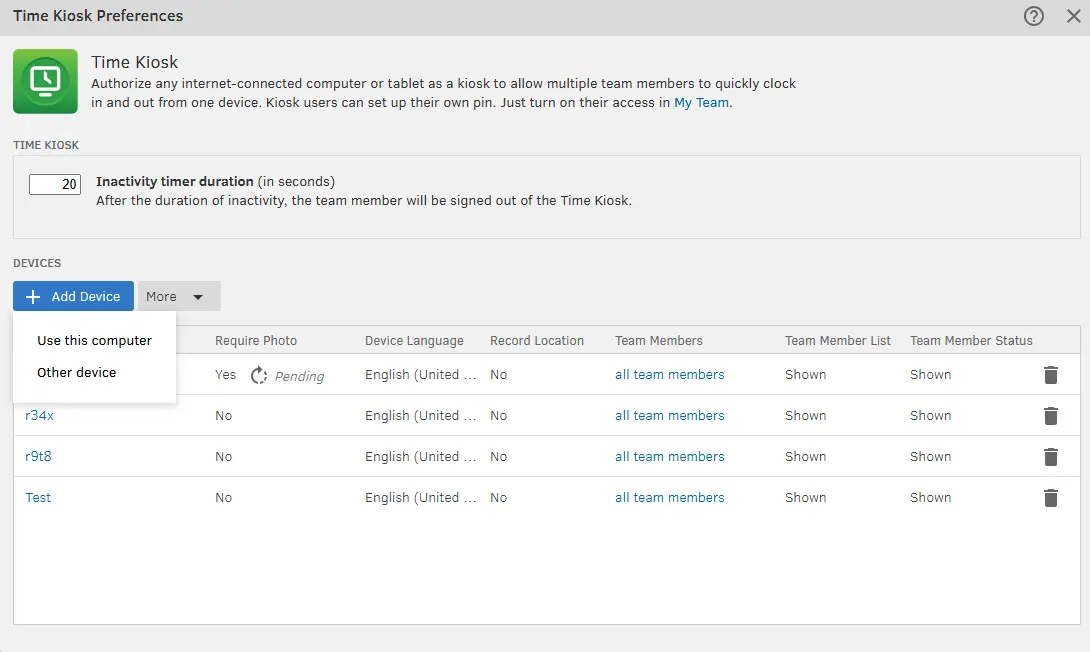Delete the r34x device
The height and width of the screenshot is (652, 1090).
[x=1050, y=416]
